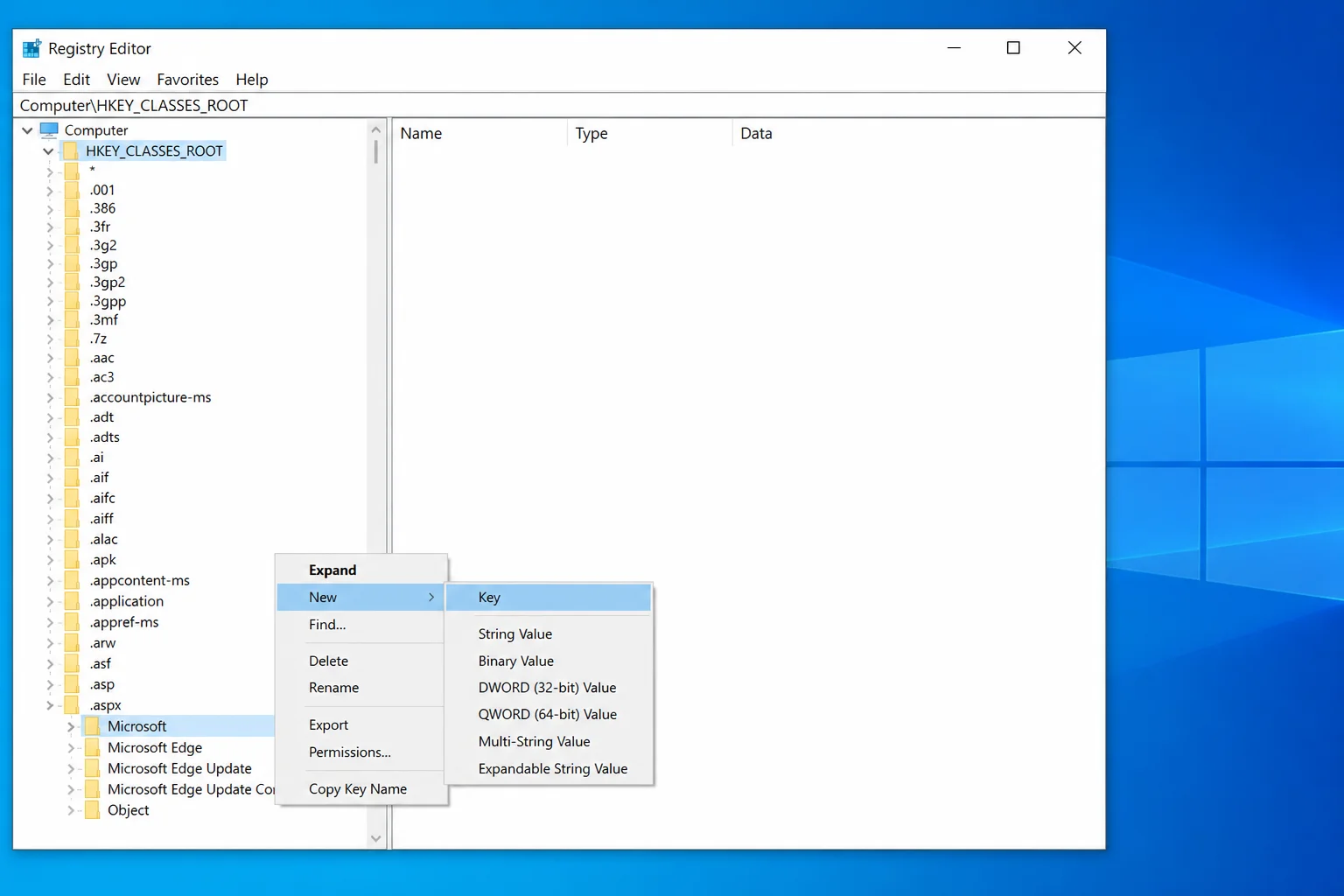Collapse the HKEY_CLASSES_ROOT node
Screen dimensions: 1344x896
48,151
